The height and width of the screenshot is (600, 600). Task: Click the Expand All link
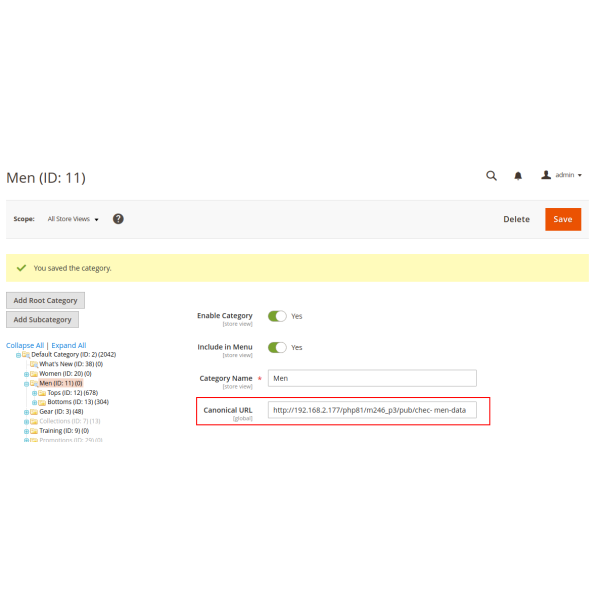69,345
